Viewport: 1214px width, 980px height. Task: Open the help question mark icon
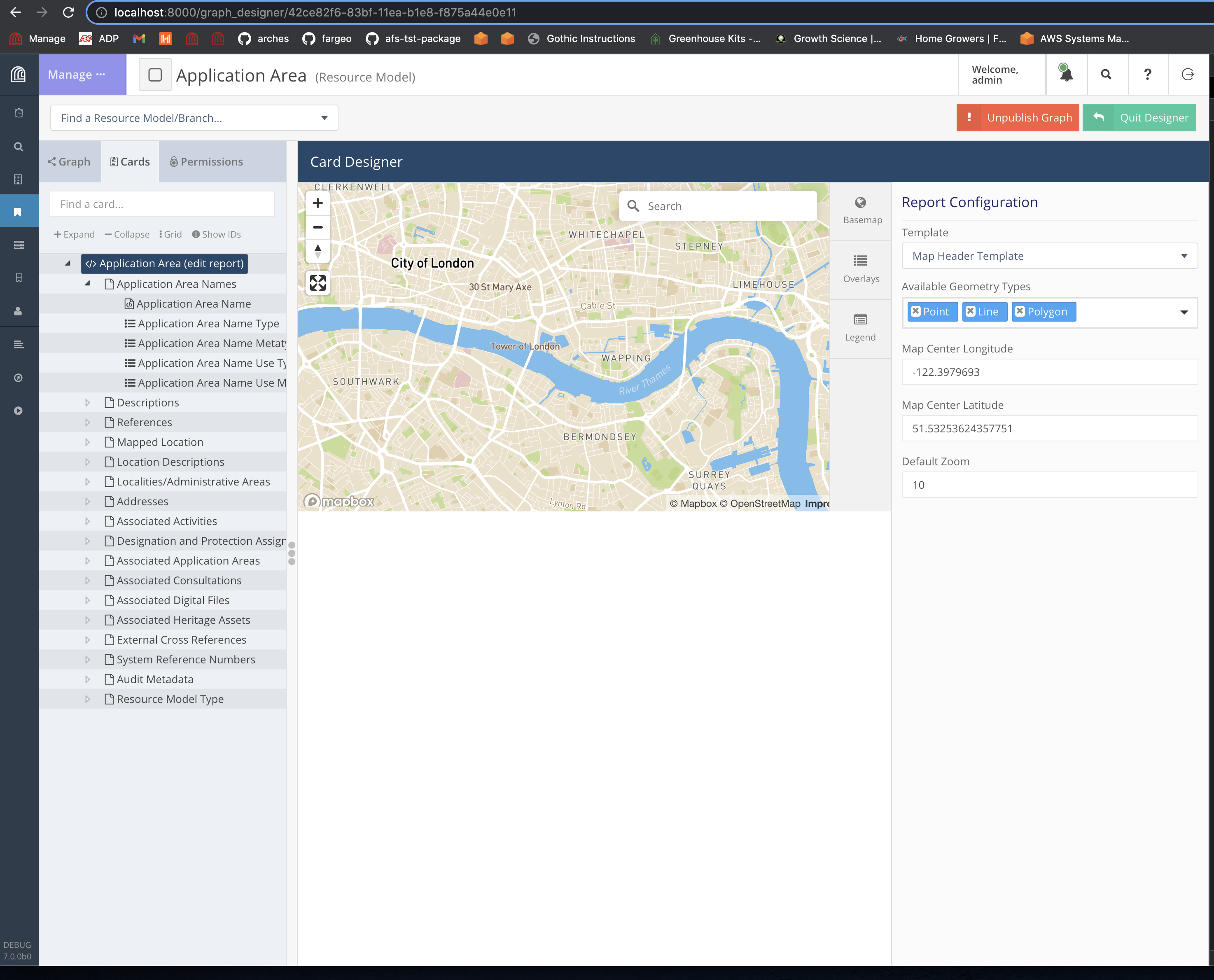[1147, 74]
